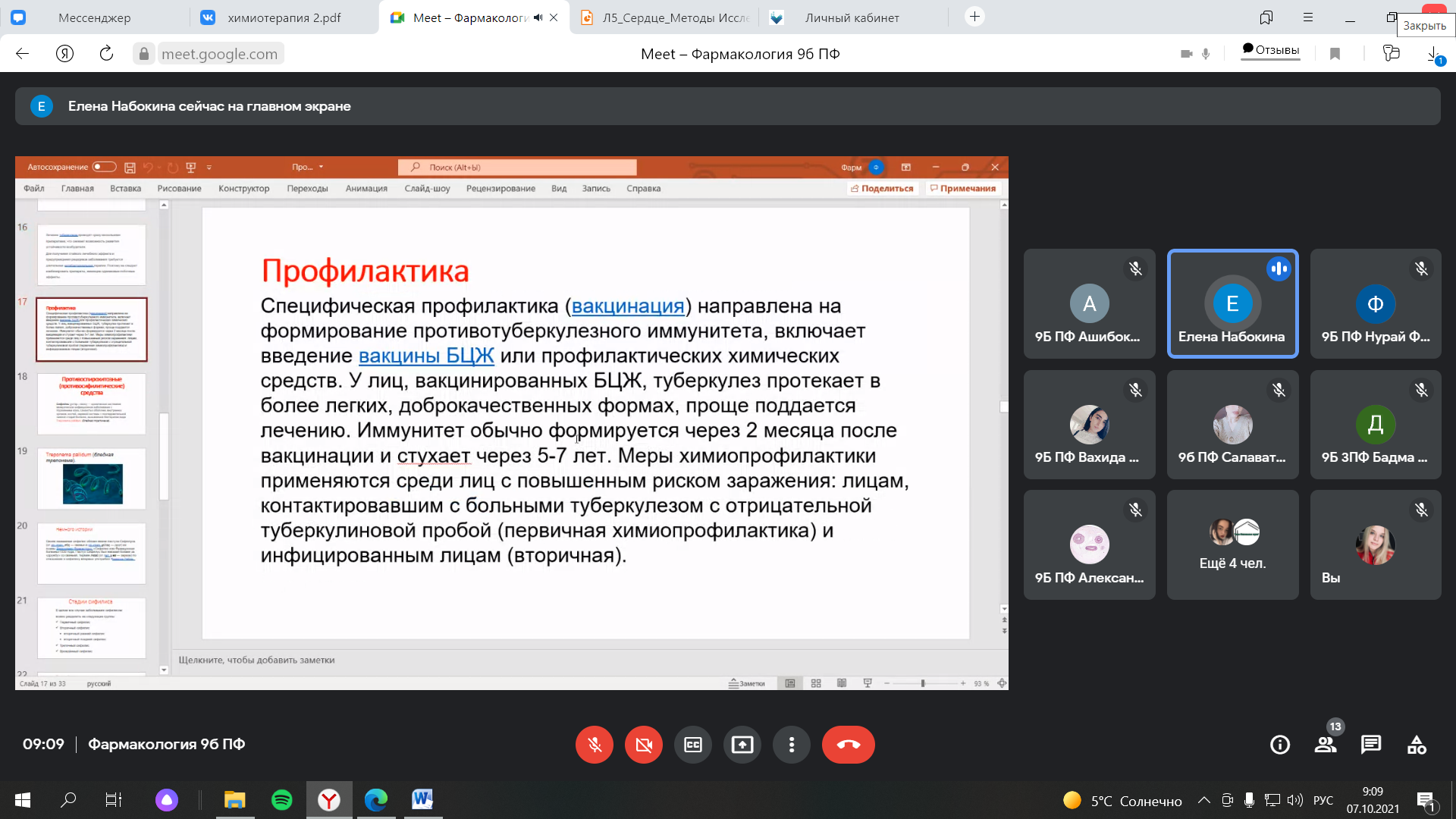Select 9Б ЗПФ Бадма participant tile

point(1376,425)
